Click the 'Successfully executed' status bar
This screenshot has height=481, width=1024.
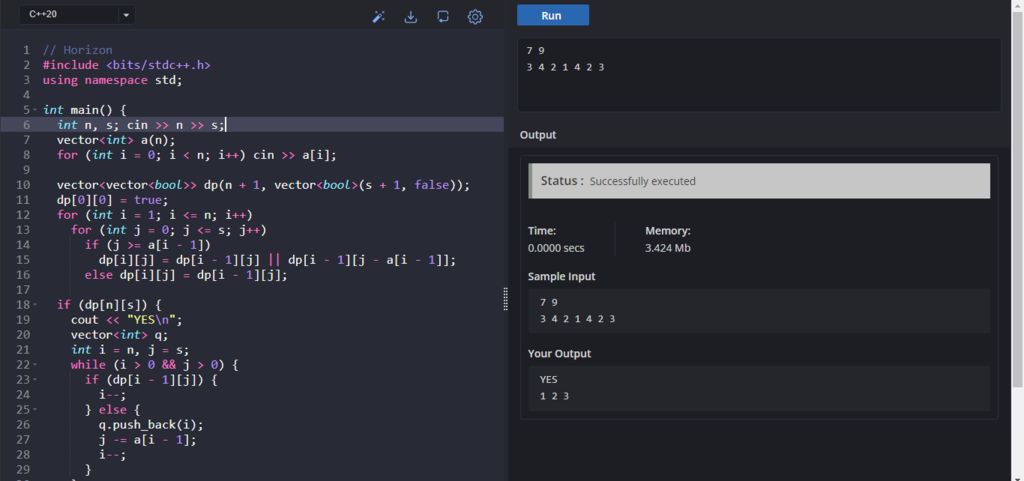[x=758, y=181]
